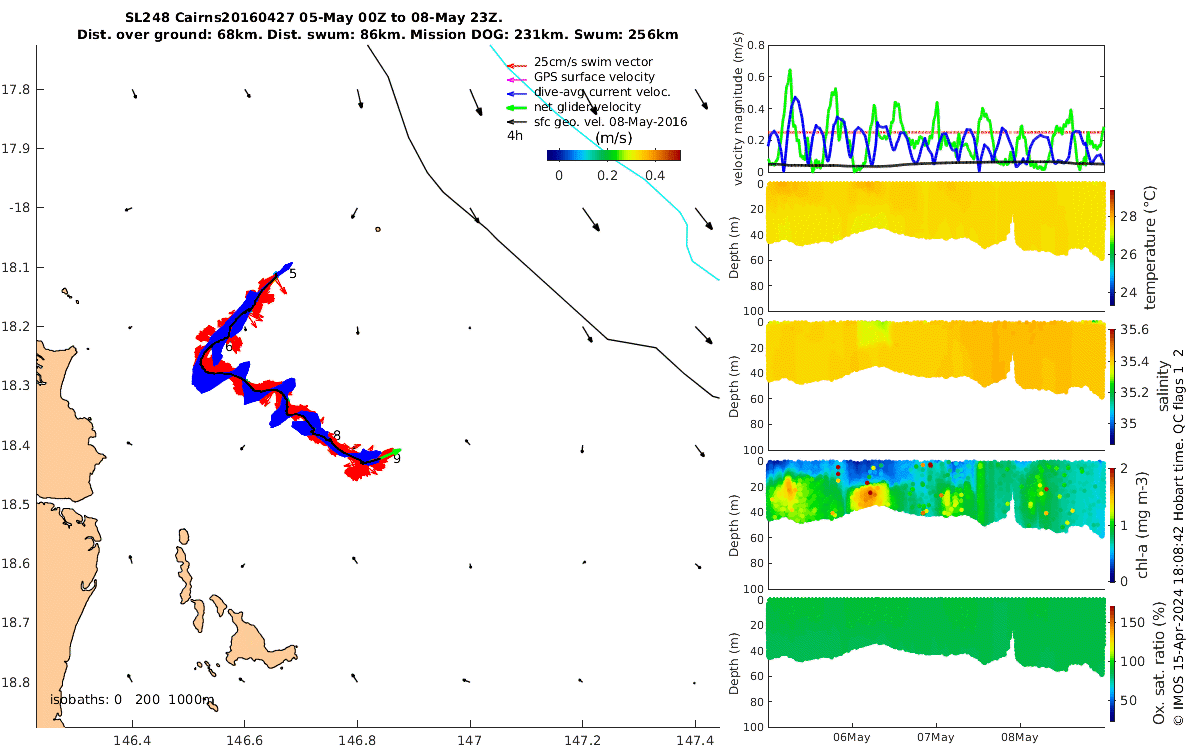Screen dimensions: 1200x750
Task: Click the "(m/s)" colorbar unit label
Action: tap(613, 137)
